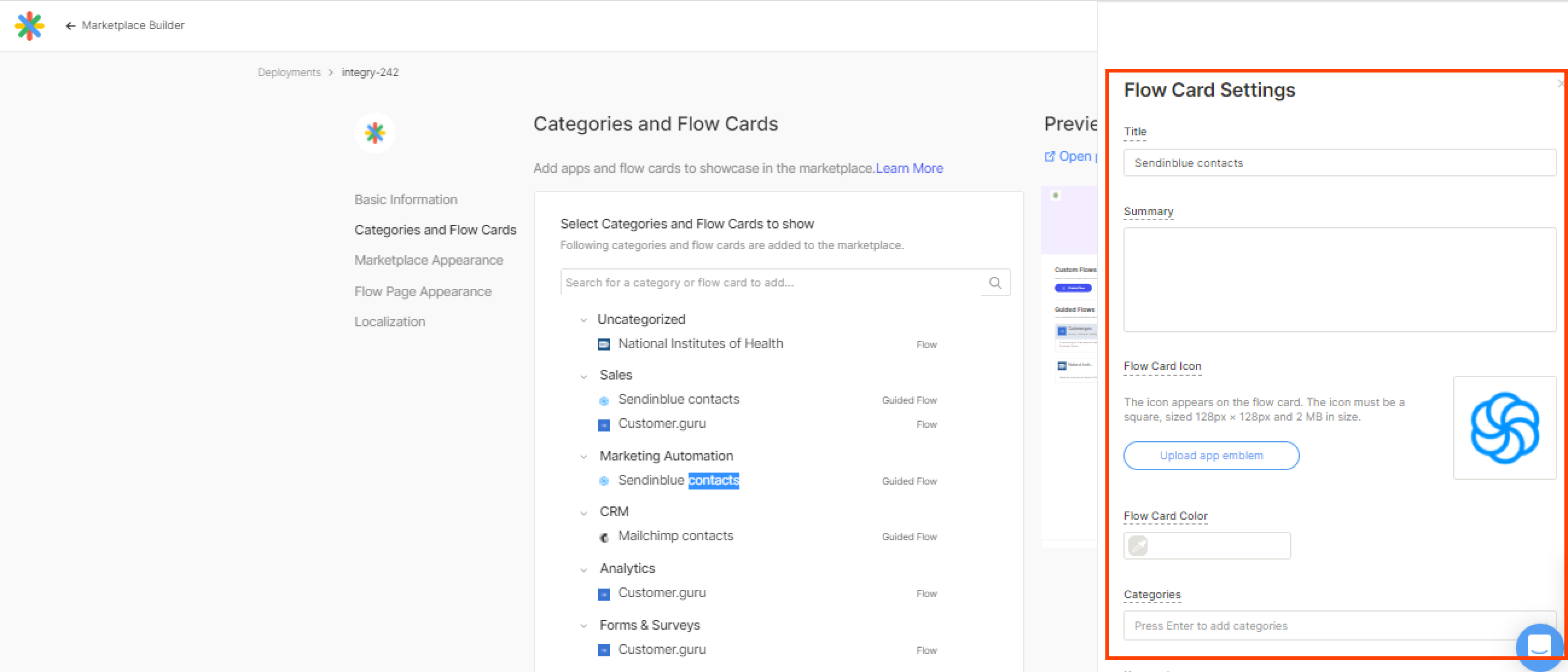Click the Summary field label

tap(1148, 212)
